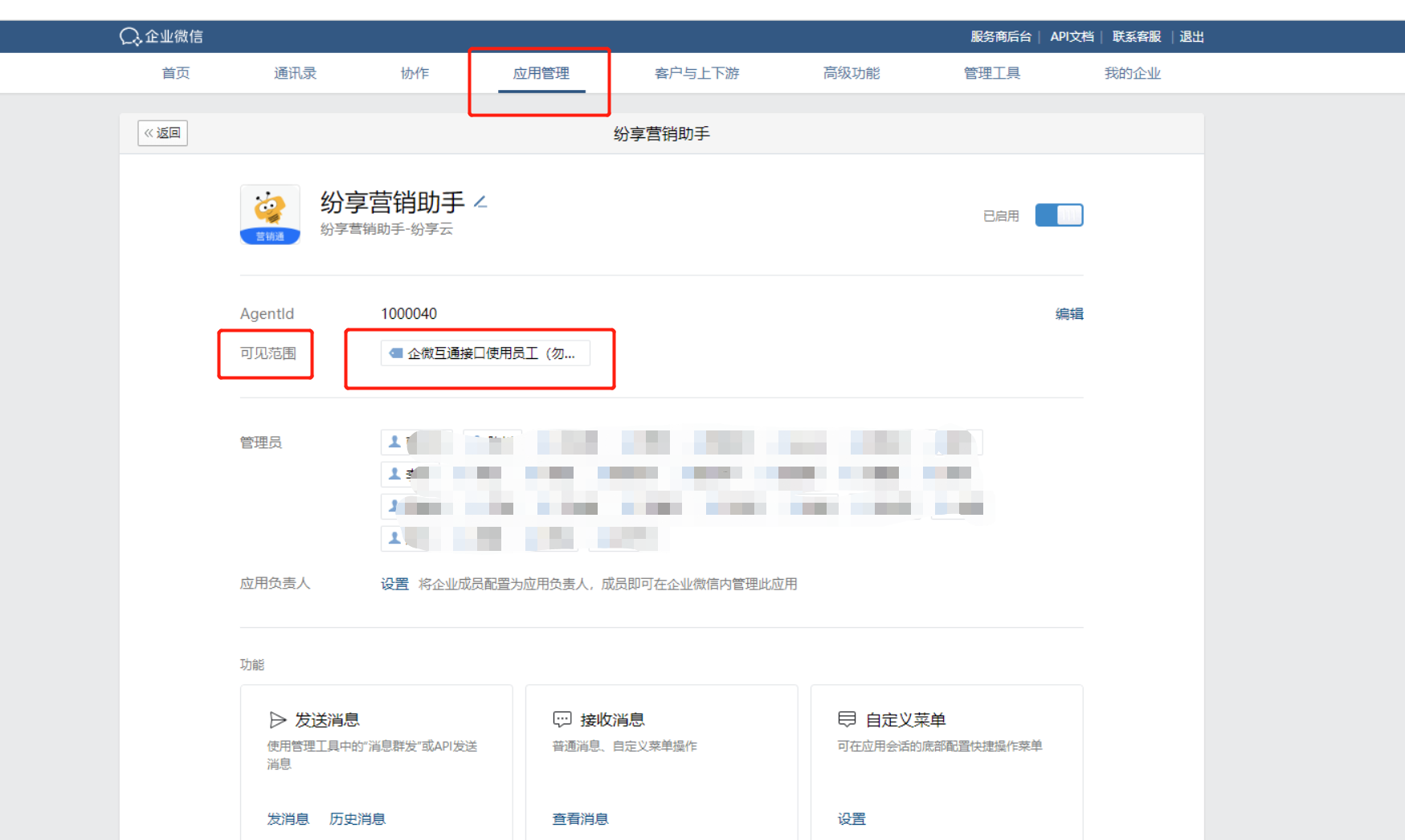This screenshot has height=840, width=1405.
Task: Click the 接收消息 chat bubble icon
Action: [562, 720]
